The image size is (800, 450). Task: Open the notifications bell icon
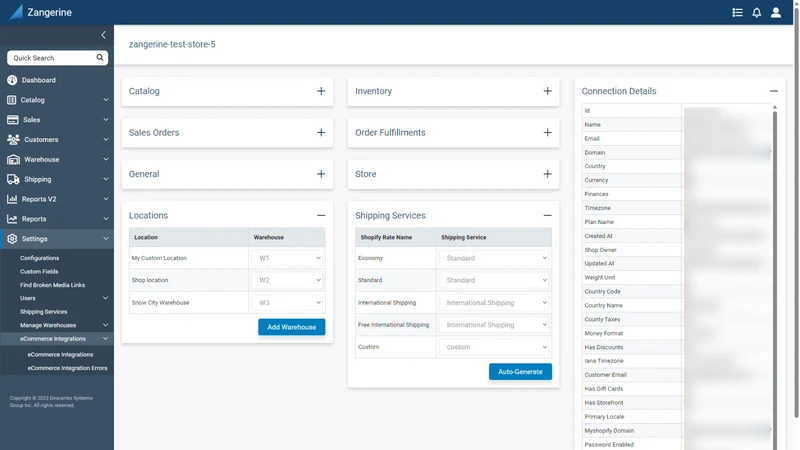click(757, 12)
